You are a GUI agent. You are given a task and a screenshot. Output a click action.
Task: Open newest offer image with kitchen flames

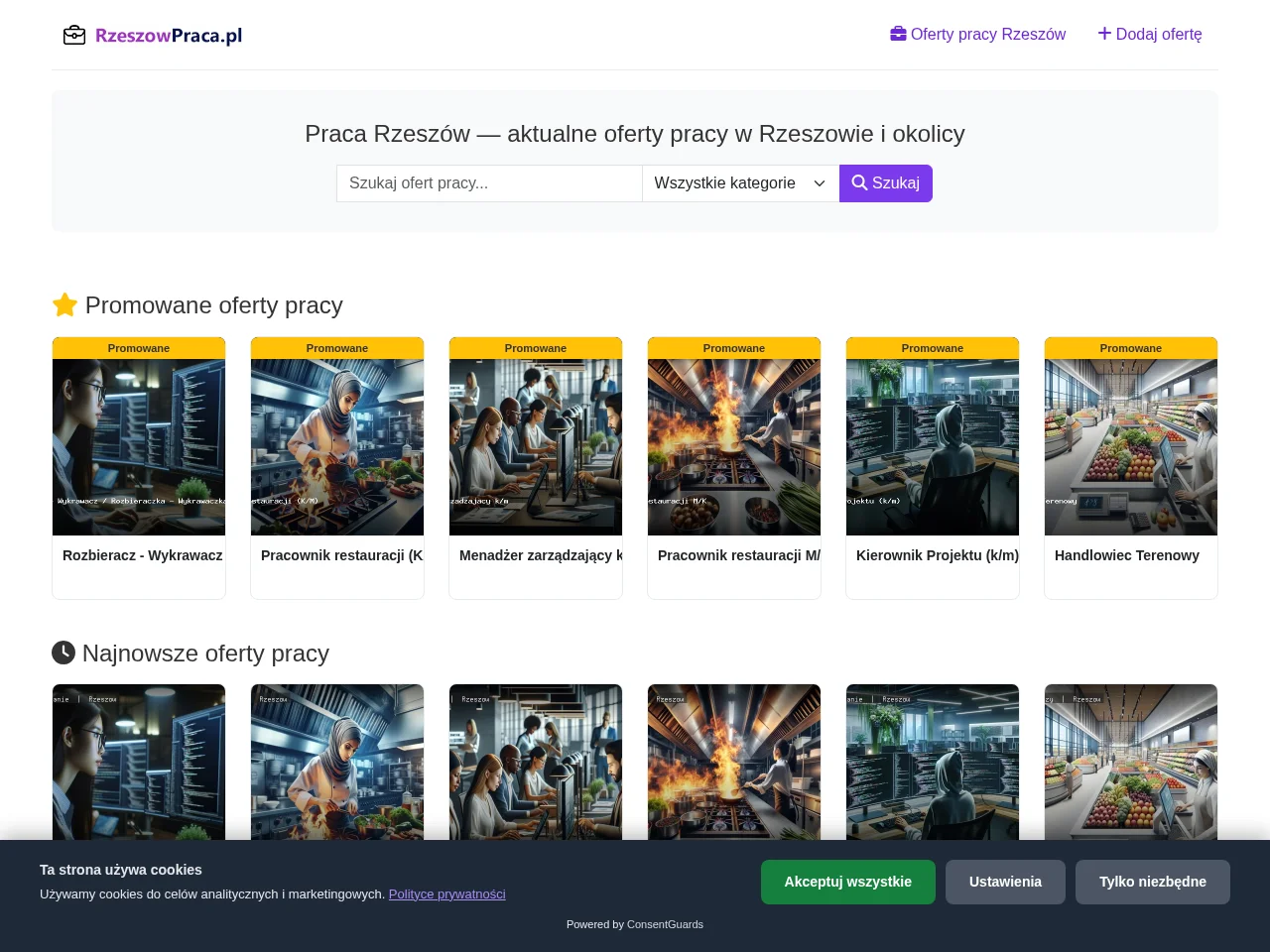[x=734, y=762]
